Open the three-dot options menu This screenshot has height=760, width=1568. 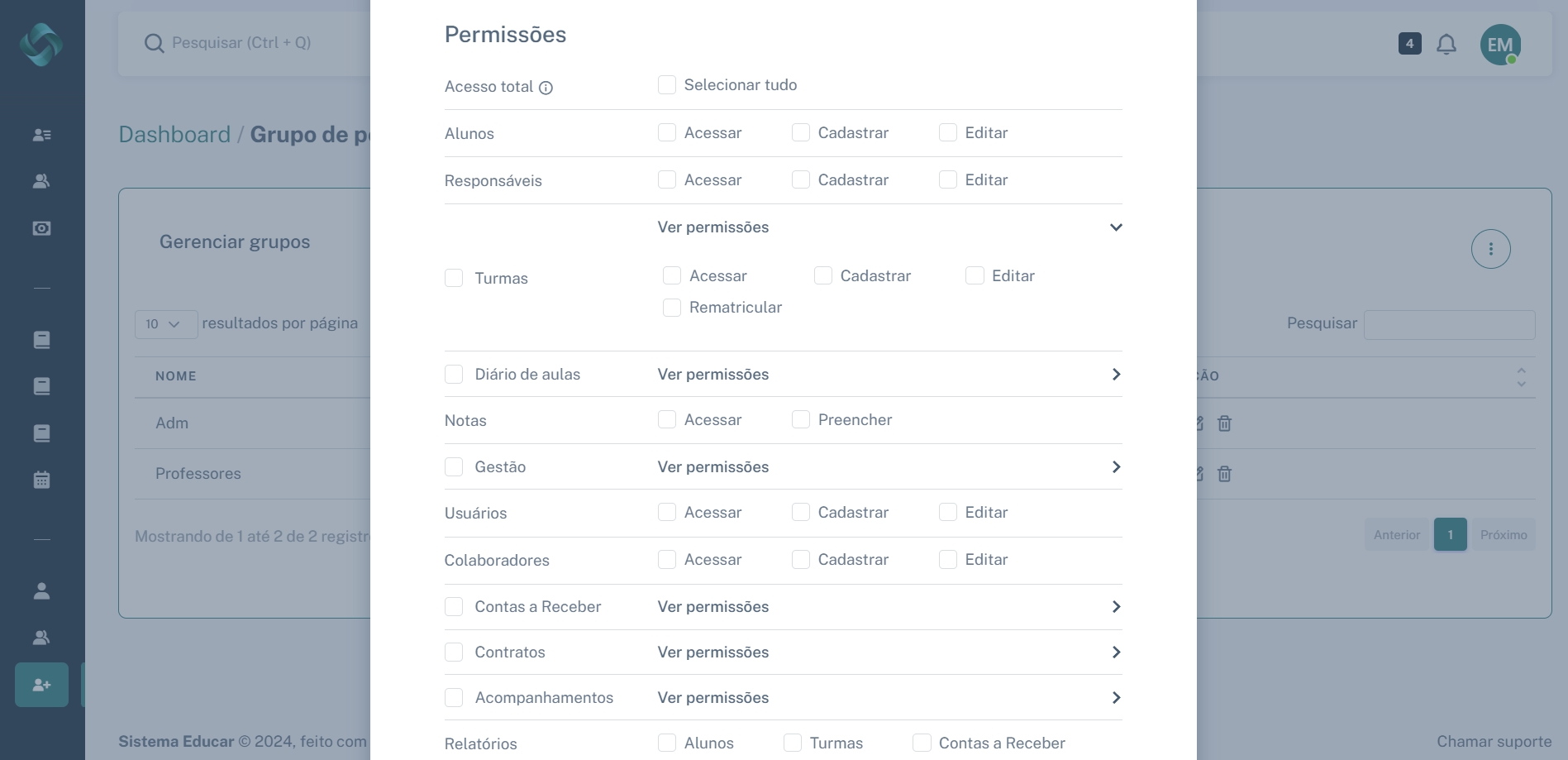pyautogui.click(x=1490, y=249)
